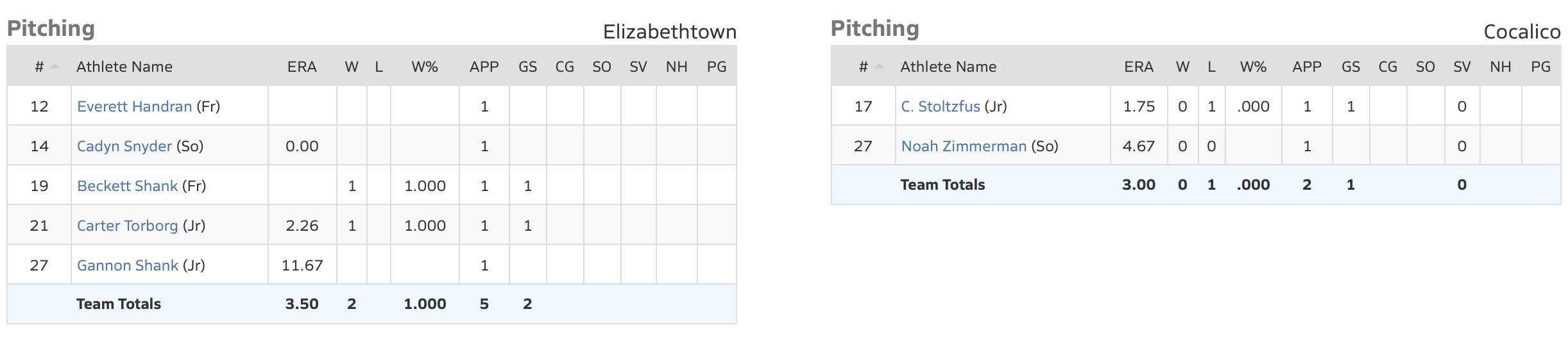Click Noah Zimmerman's name link

coord(963,146)
